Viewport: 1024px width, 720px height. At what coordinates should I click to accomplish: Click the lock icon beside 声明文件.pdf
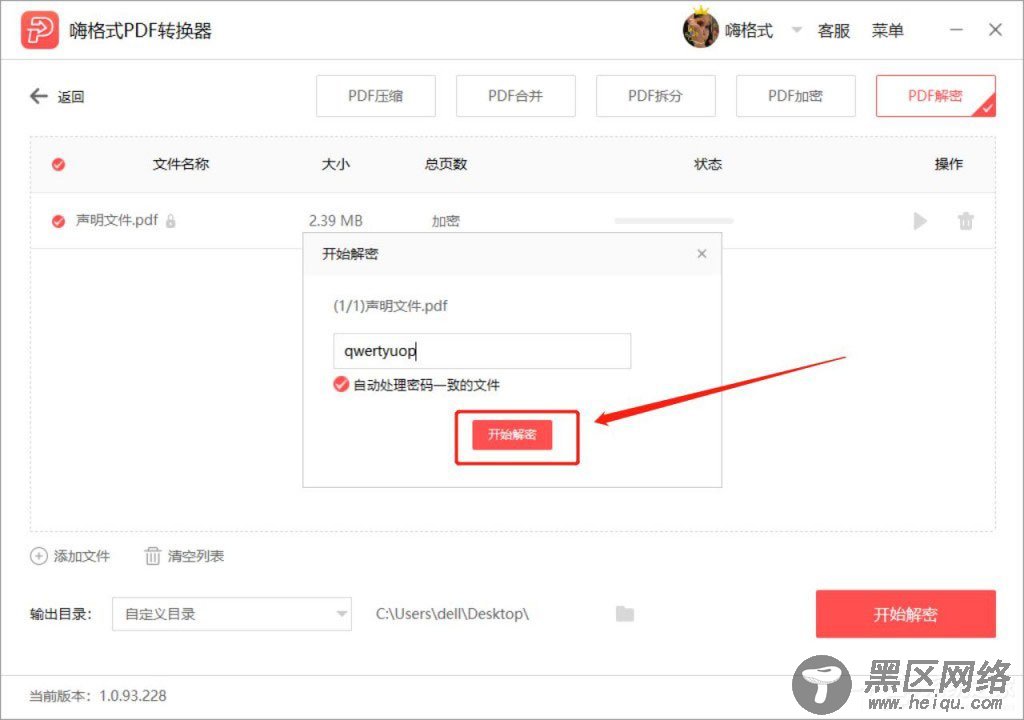[x=170, y=221]
